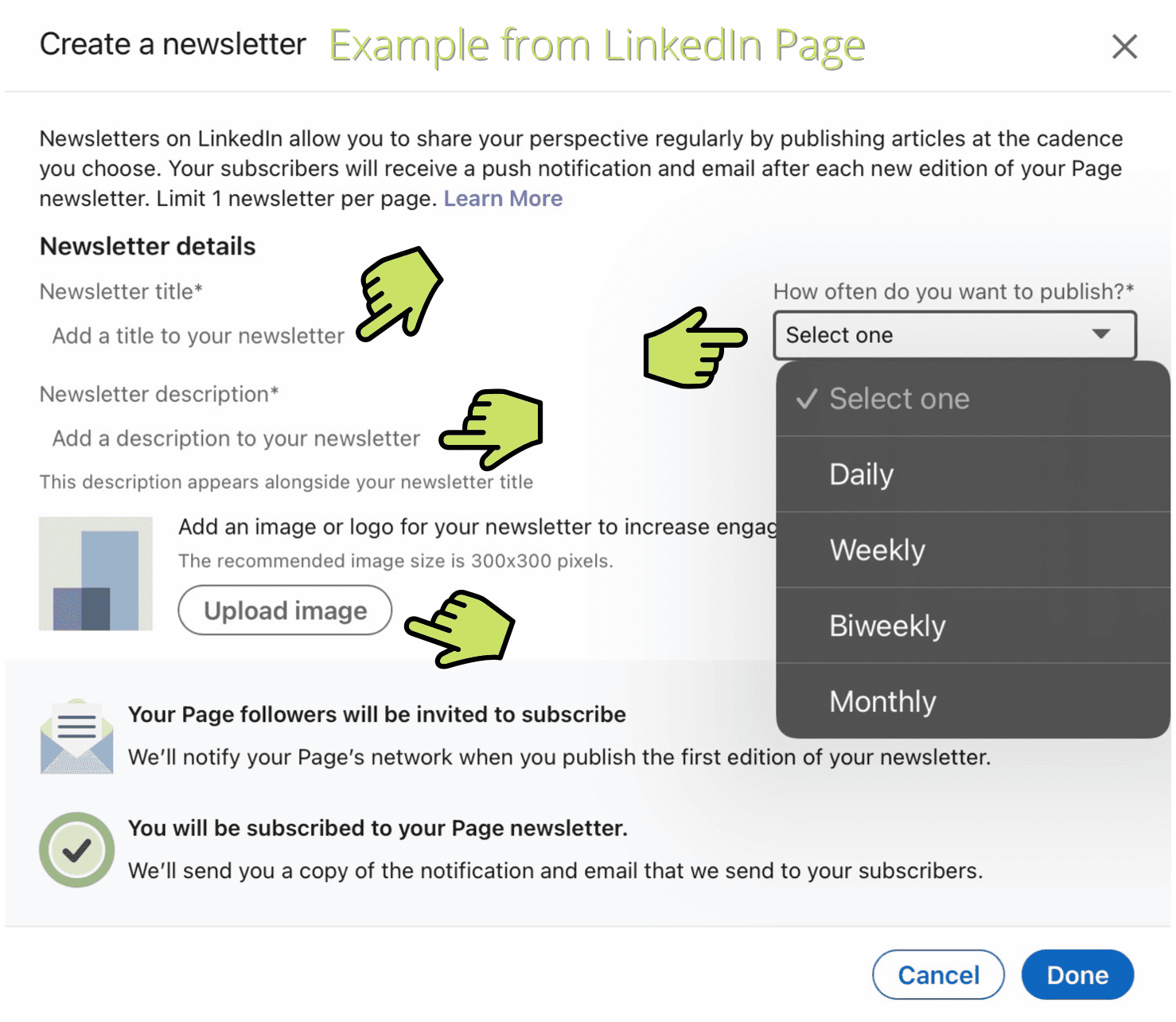
Task: Click the green checkmark subscribed icon
Action: coord(76,850)
